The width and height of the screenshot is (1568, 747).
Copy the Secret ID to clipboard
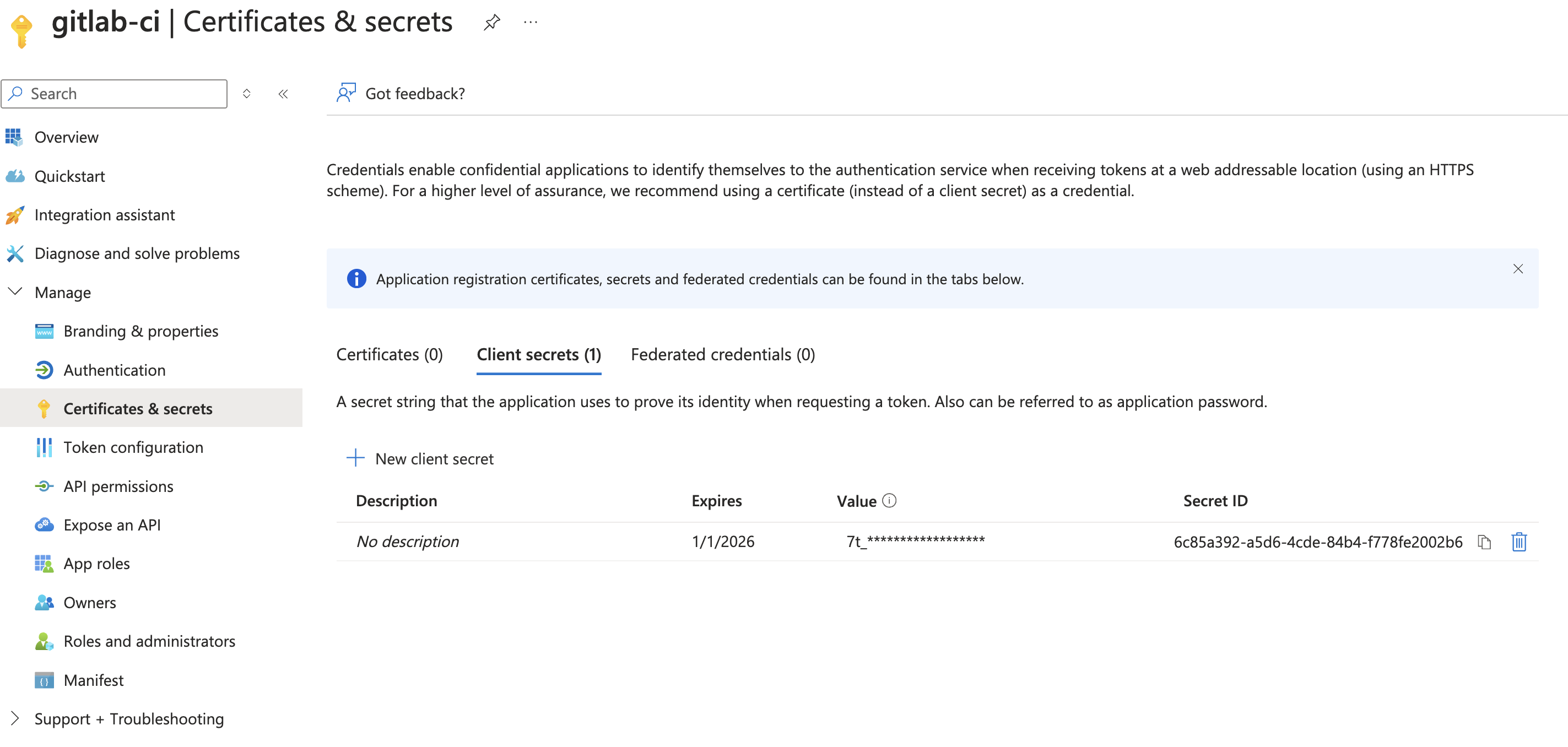(x=1484, y=542)
